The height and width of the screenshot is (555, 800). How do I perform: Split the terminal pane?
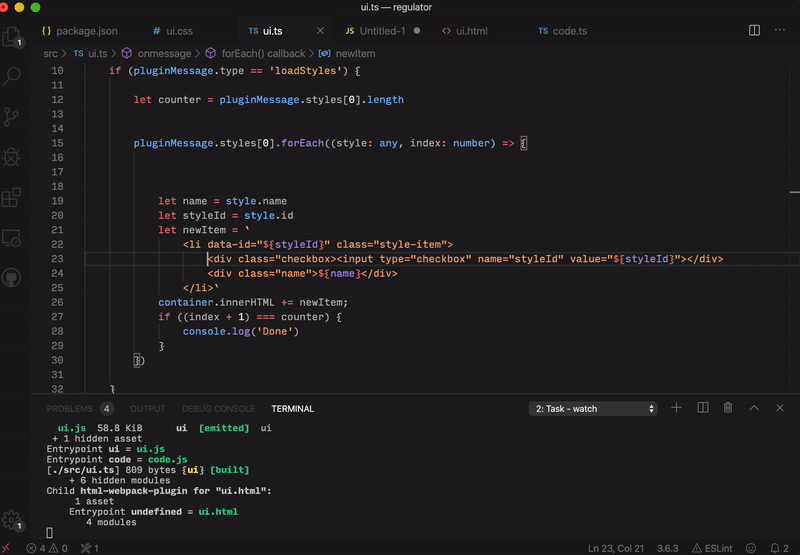click(703, 408)
